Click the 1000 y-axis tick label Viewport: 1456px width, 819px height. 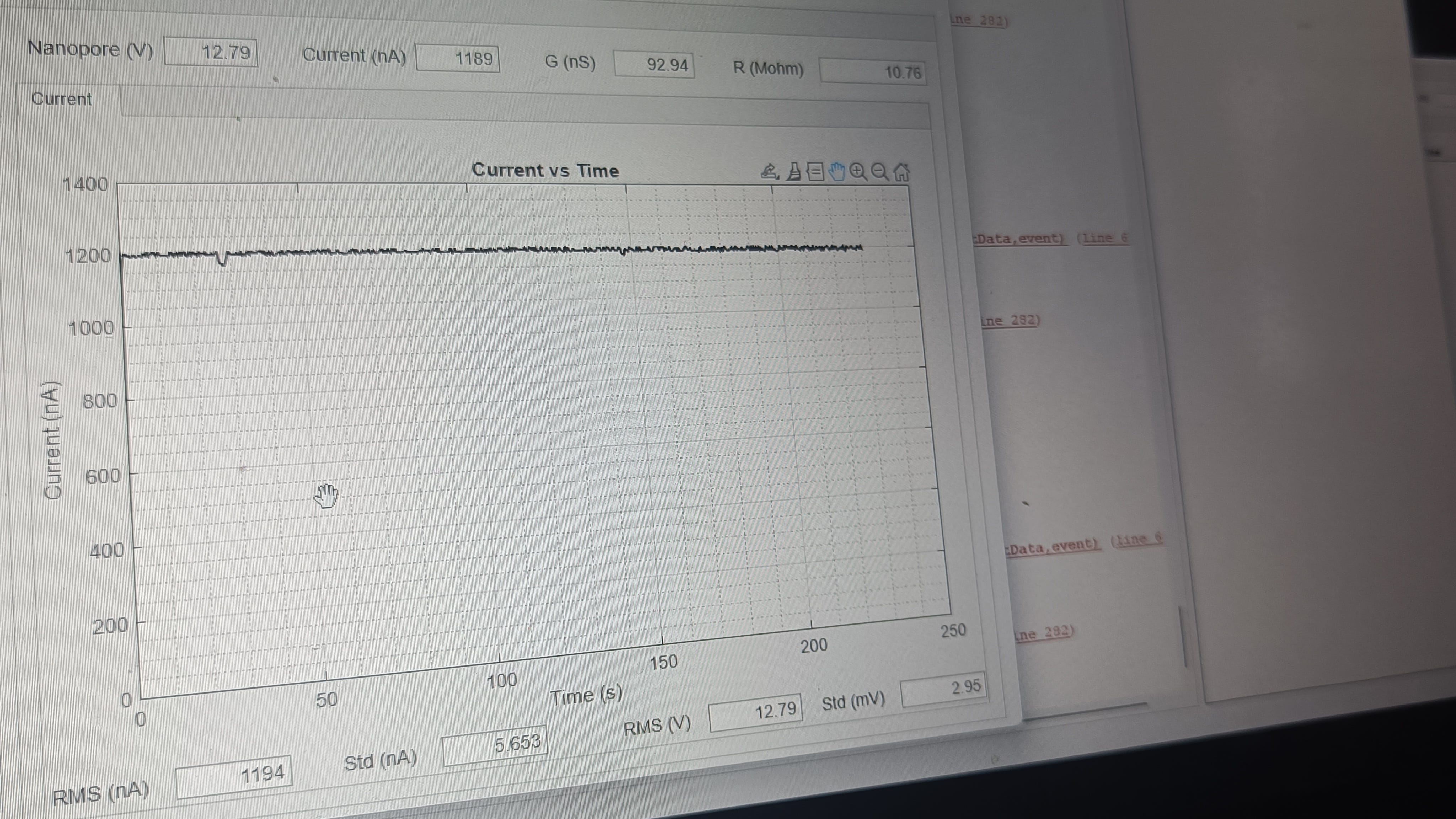(x=90, y=328)
